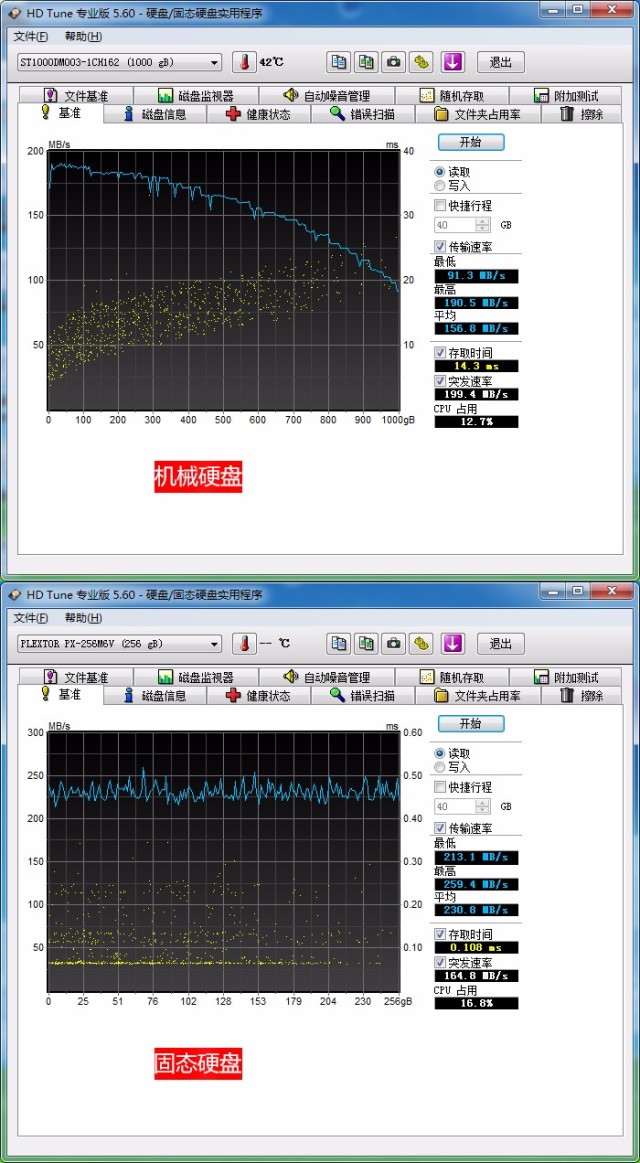
Task: Click 开始 button in ST1000DM003 window
Action: (x=471, y=142)
